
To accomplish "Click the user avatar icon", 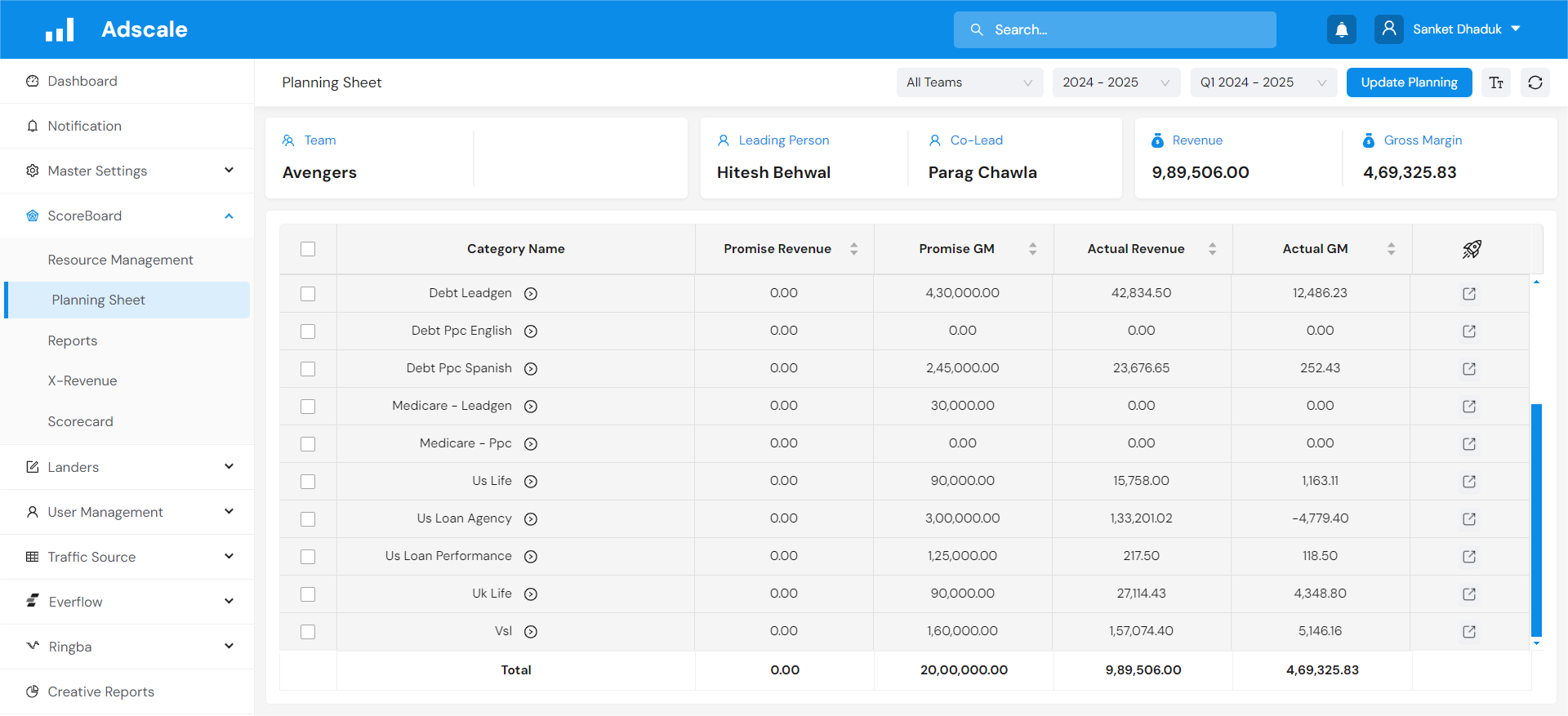I will click(1389, 29).
